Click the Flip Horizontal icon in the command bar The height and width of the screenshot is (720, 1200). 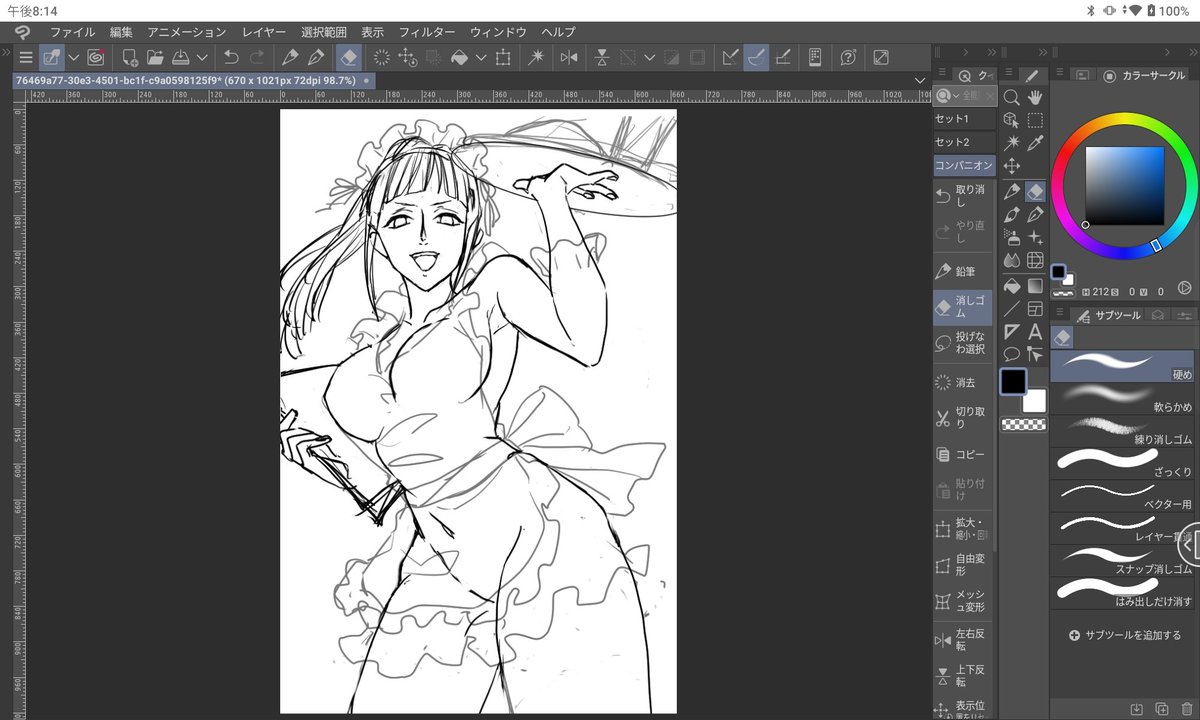pos(569,57)
